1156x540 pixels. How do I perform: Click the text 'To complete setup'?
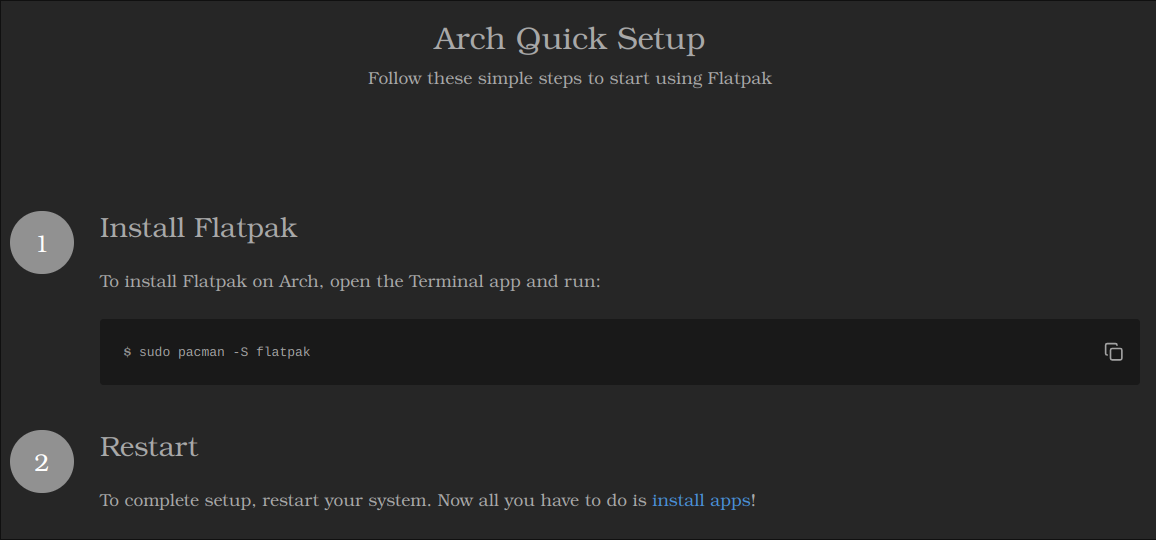click(x=174, y=500)
